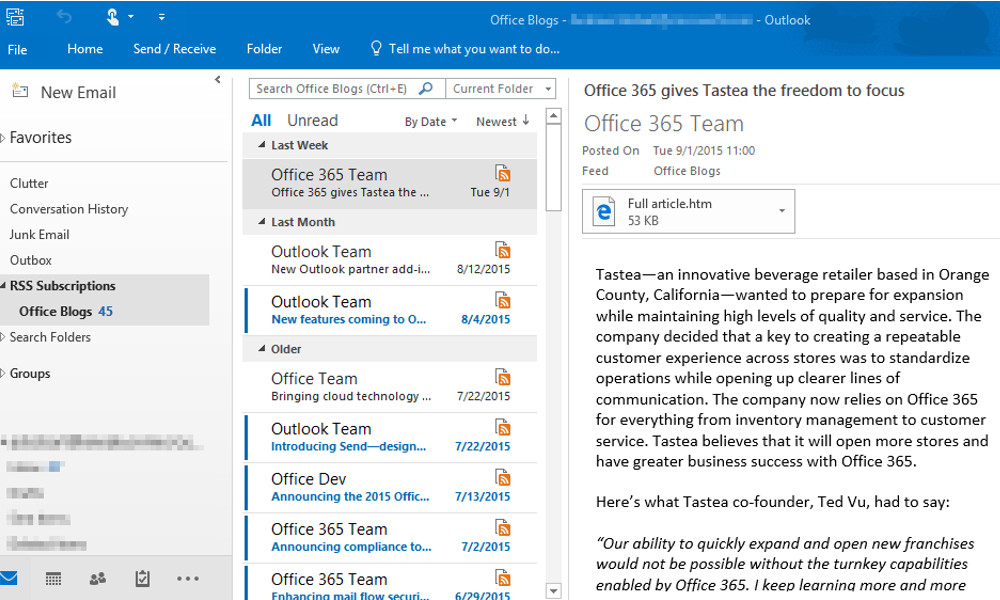This screenshot has height=600, width=1000.
Task: Open the View ribbon tab
Action: tap(326, 49)
